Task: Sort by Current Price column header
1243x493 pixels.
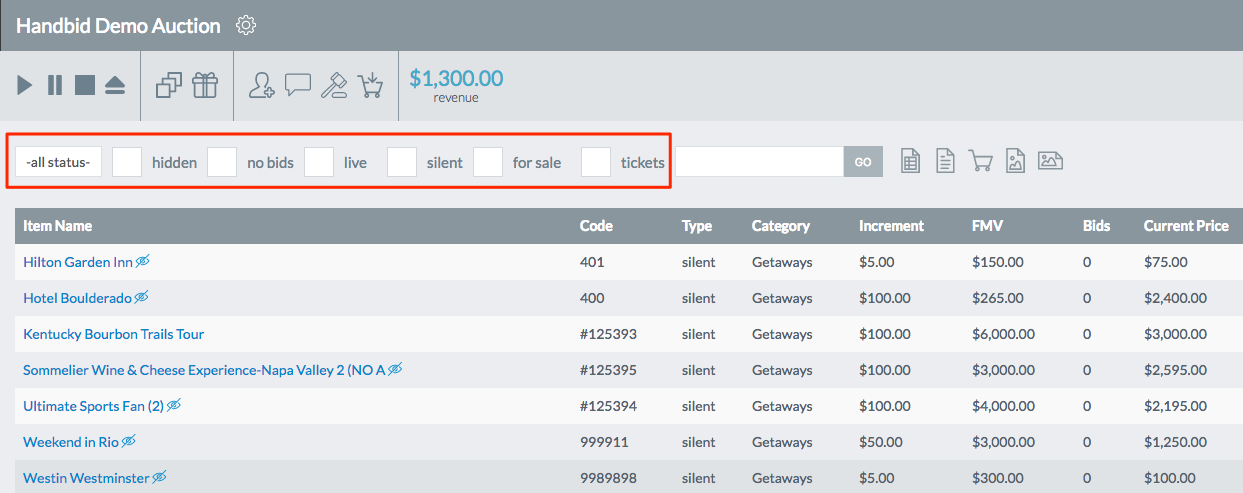Action: [x=1186, y=226]
